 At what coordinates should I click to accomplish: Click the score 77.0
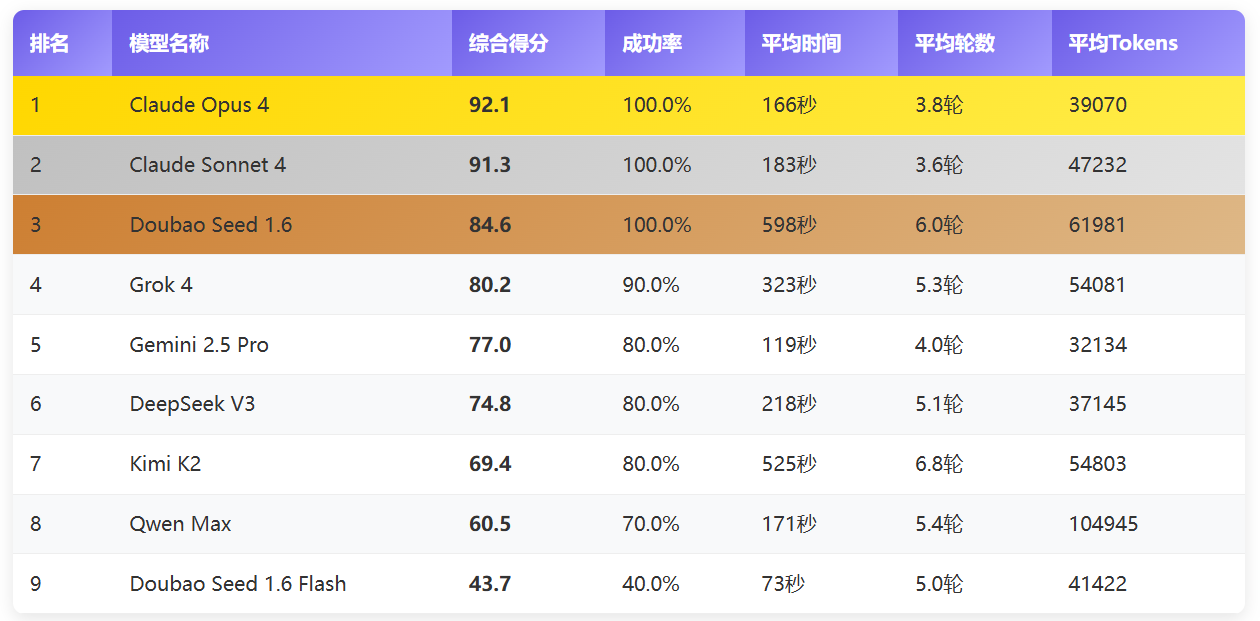pos(490,345)
